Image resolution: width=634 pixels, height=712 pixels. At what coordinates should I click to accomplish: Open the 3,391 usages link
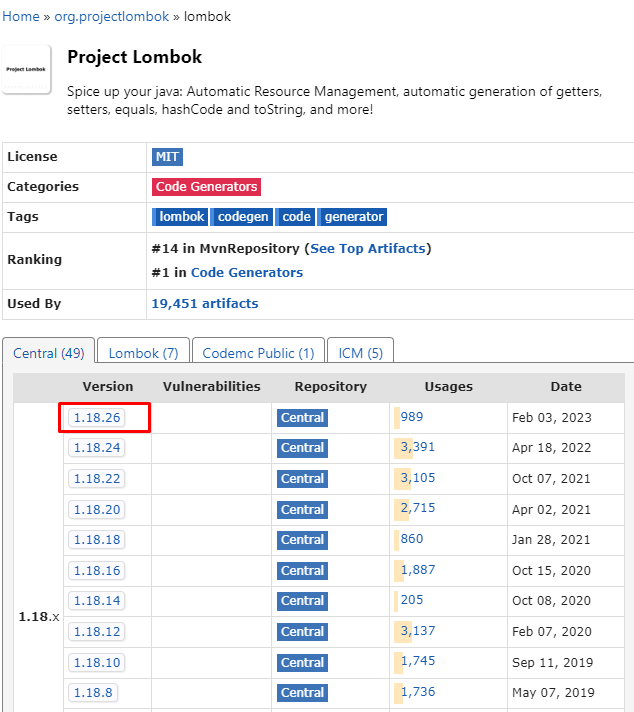pos(417,447)
